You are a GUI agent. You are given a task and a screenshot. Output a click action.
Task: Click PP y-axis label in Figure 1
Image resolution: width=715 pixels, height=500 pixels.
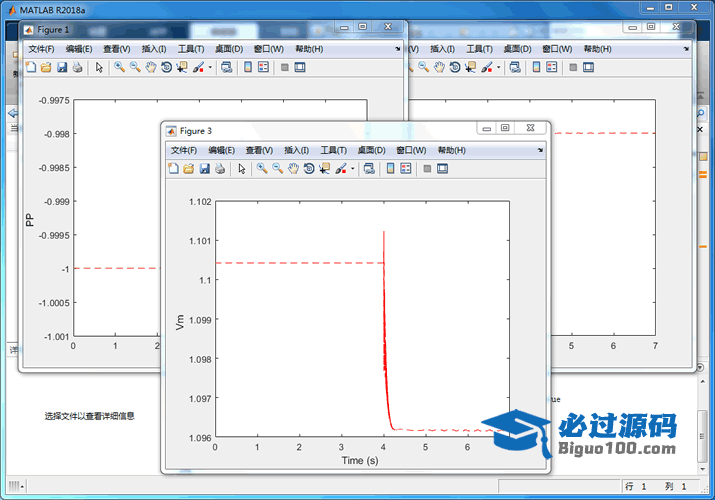click(x=30, y=220)
